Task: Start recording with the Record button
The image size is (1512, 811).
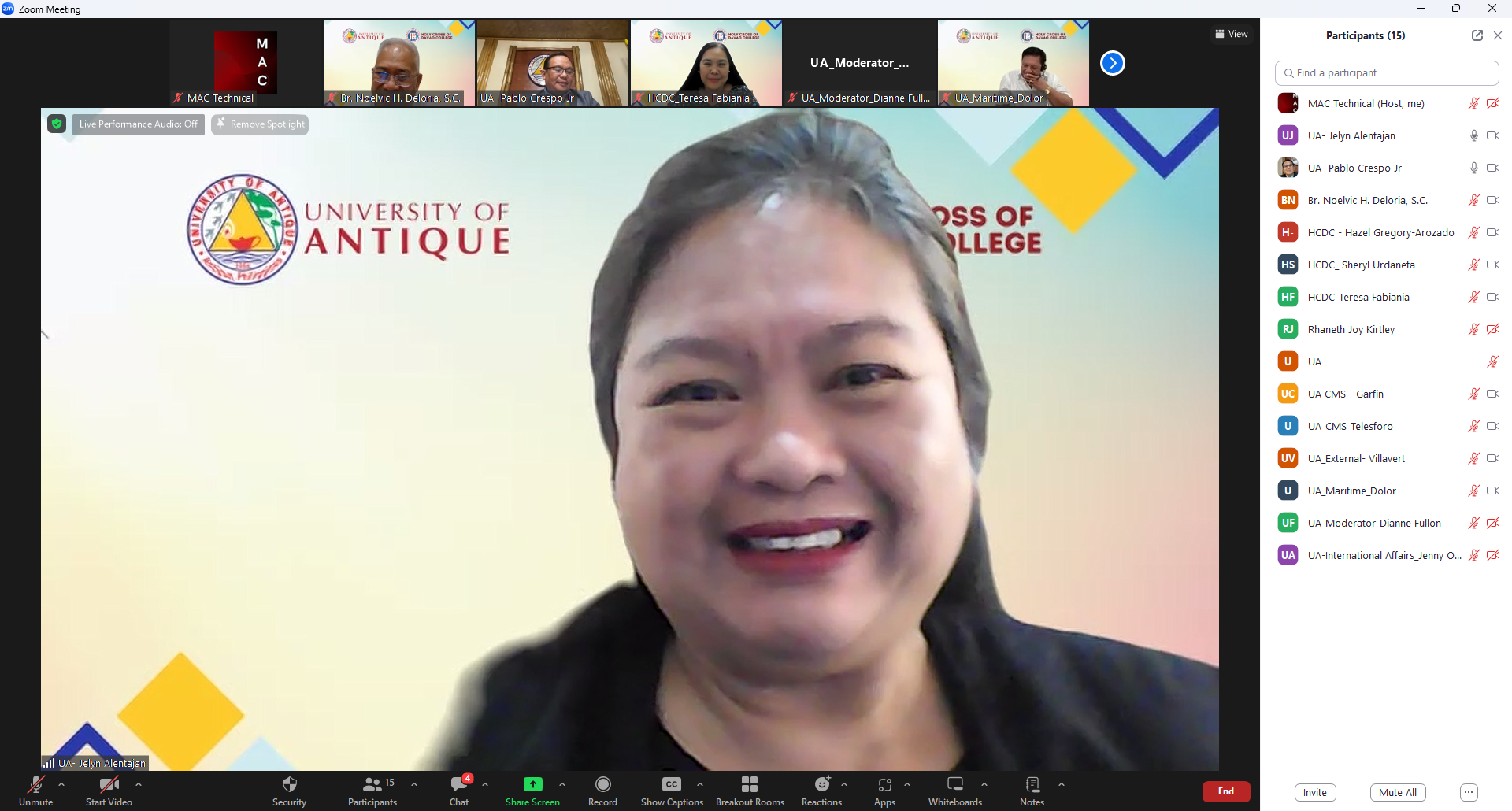Action: 603,791
